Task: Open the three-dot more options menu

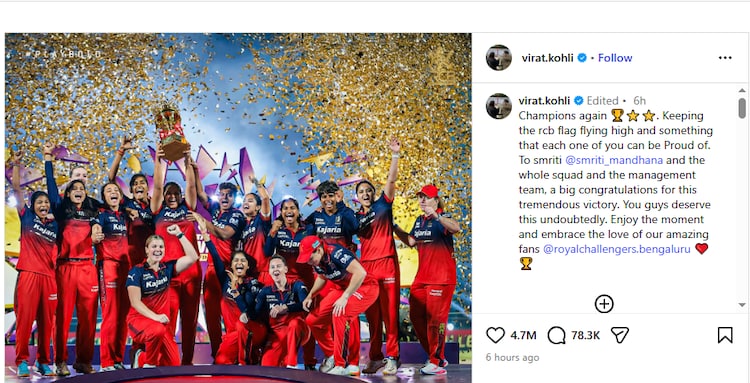Action: coord(725,58)
